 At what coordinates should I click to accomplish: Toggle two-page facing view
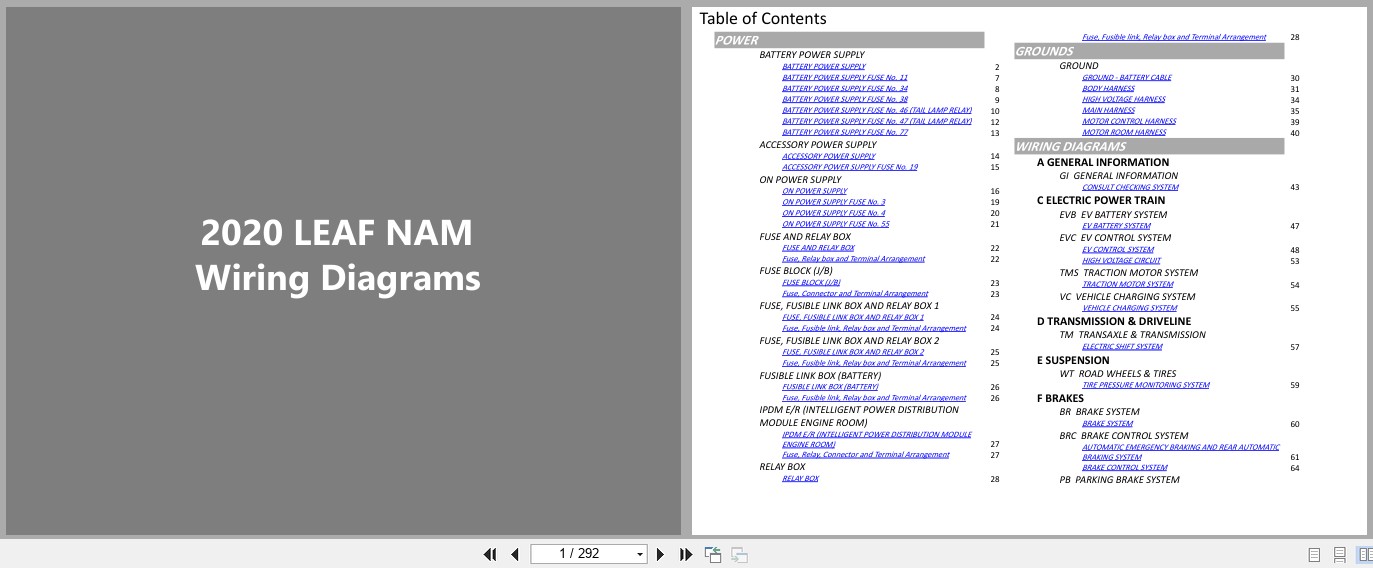1364,554
